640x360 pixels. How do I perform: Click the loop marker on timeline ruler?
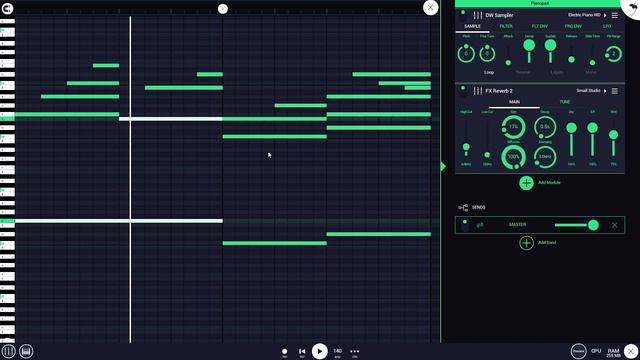[x=222, y=9]
